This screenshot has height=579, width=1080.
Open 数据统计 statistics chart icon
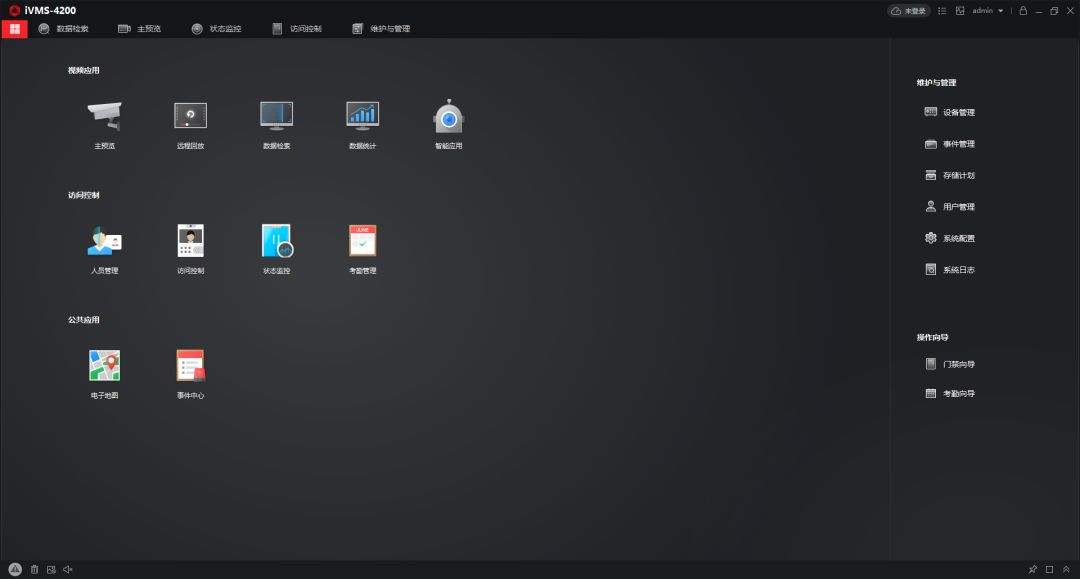(362, 117)
